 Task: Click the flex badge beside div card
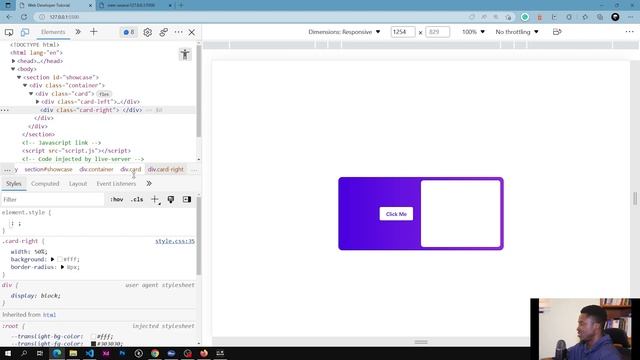coord(104,94)
